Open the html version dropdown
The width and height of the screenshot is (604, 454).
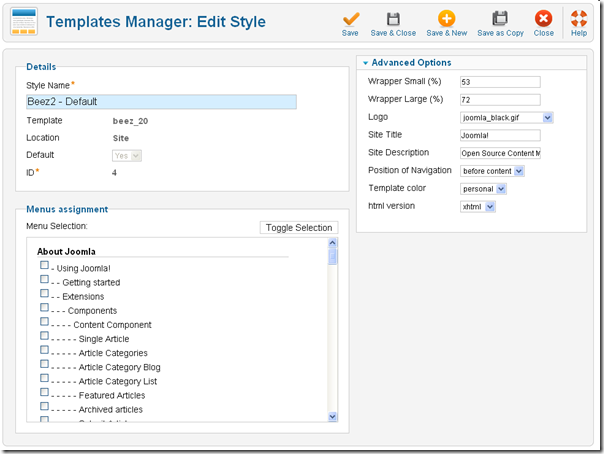point(478,207)
